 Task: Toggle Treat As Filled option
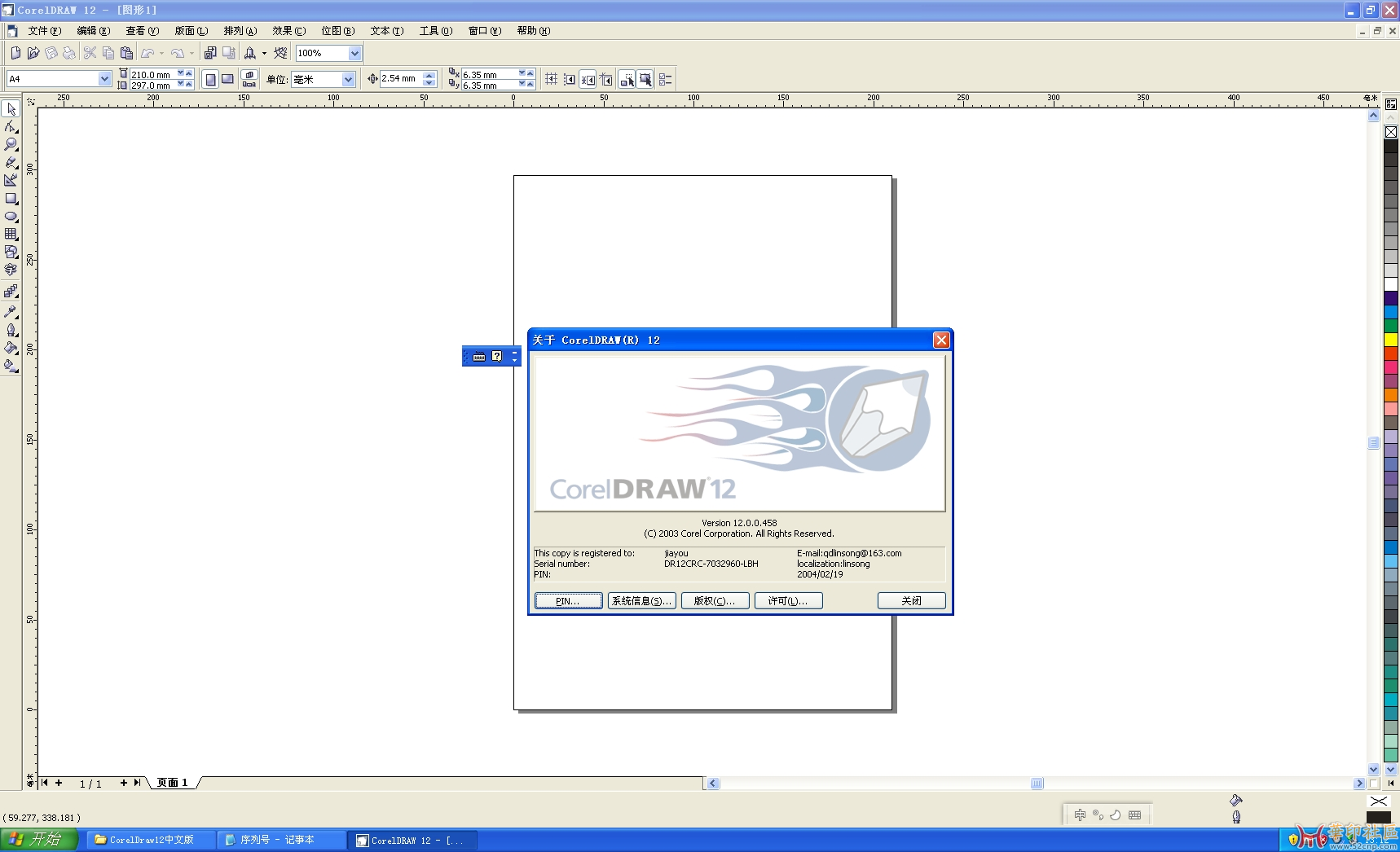click(x=645, y=79)
